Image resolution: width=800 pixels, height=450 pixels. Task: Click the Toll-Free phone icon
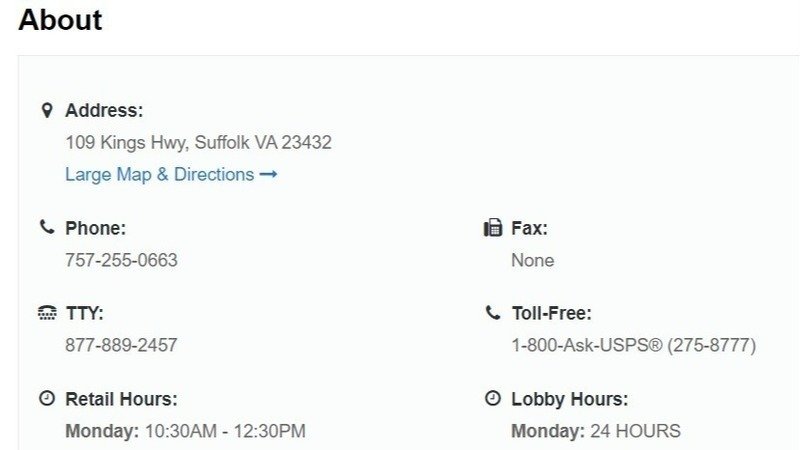(492, 314)
